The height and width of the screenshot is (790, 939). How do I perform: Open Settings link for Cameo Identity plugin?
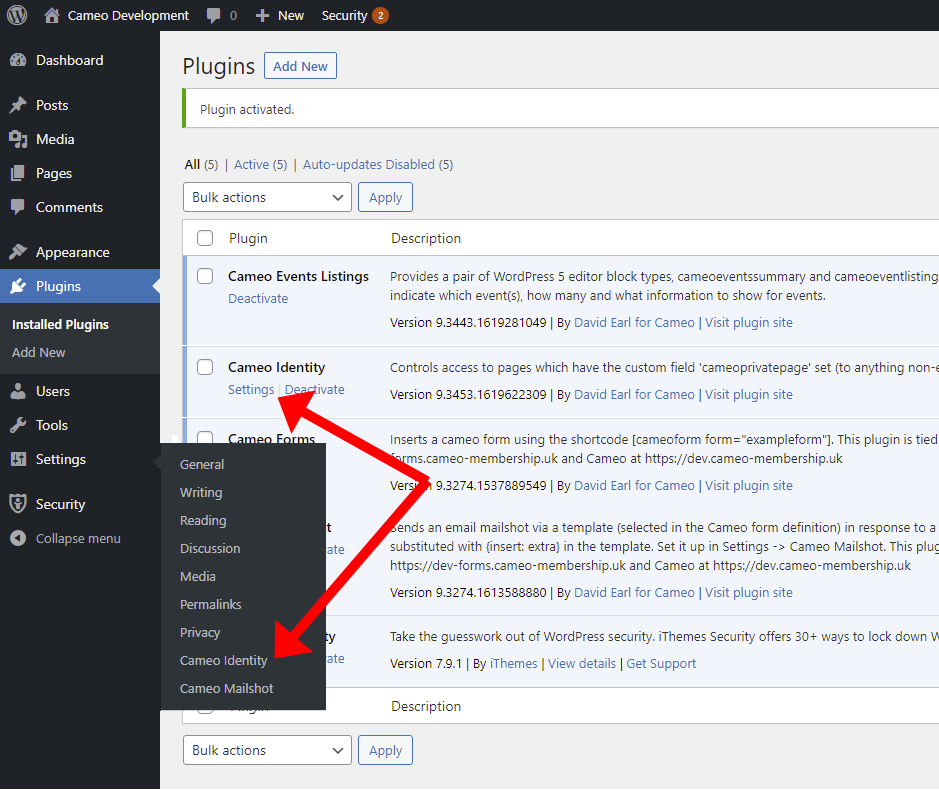251,390
